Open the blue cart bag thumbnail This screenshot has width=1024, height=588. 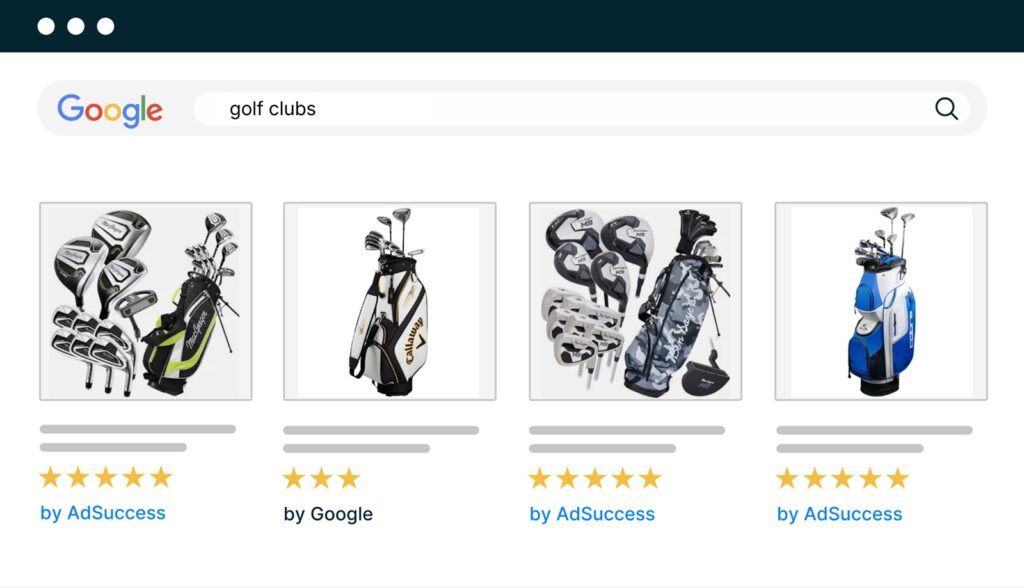[x=881, y=300]
